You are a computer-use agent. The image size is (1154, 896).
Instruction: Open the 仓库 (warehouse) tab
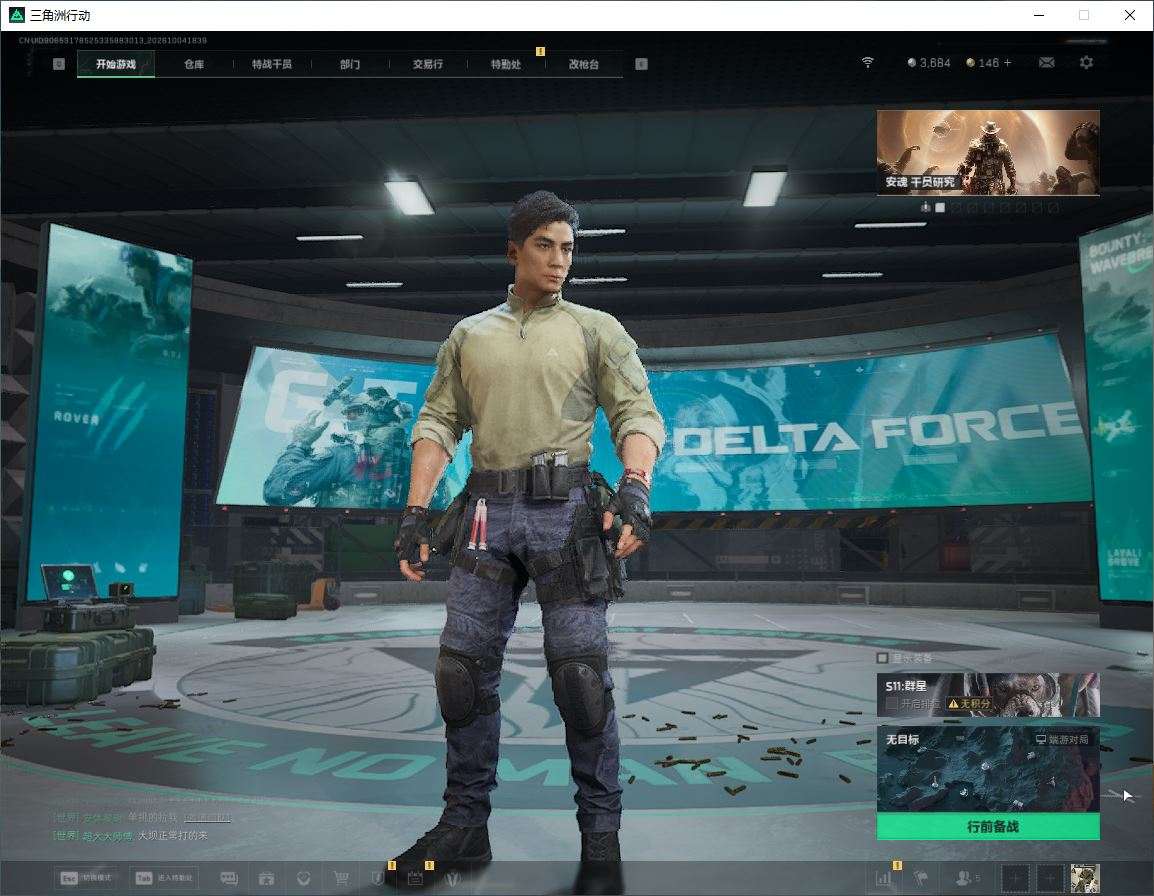pyautogui.click(x=194, y=64)
